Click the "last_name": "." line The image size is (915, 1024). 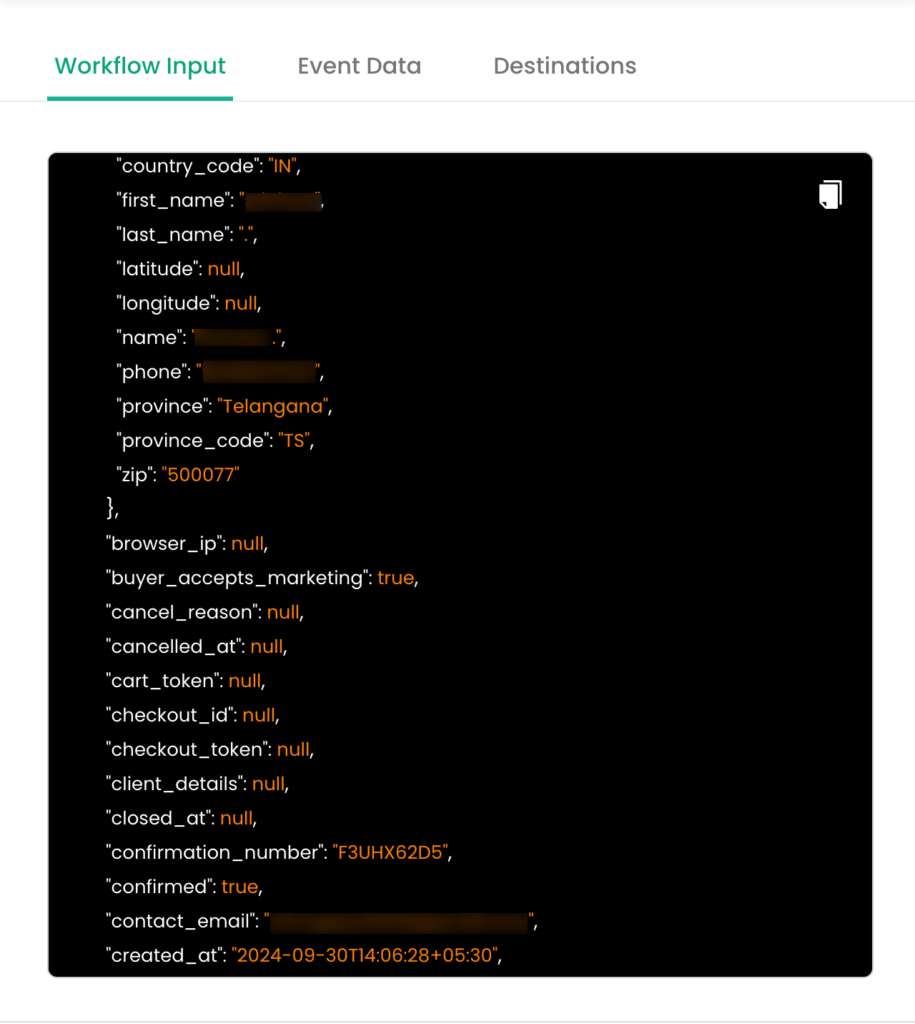[x=187, y=234]
